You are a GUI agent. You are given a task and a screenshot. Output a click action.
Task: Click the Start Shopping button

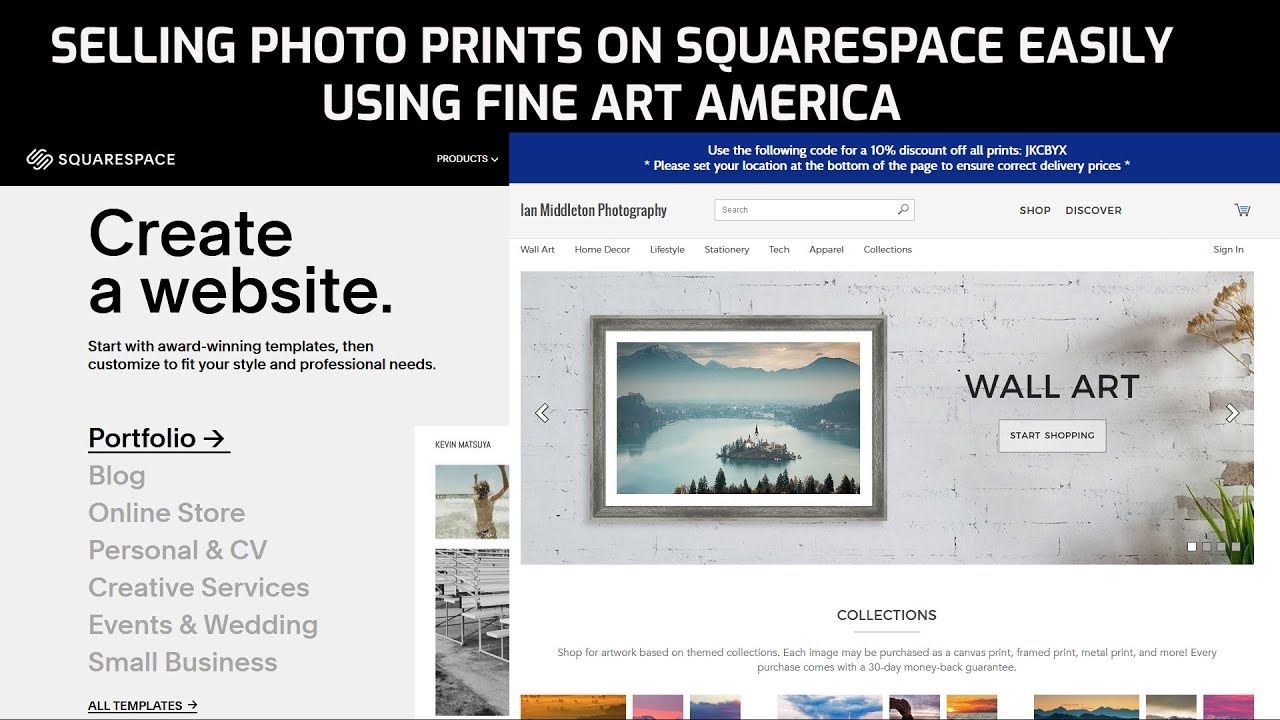pos(1052,436)
